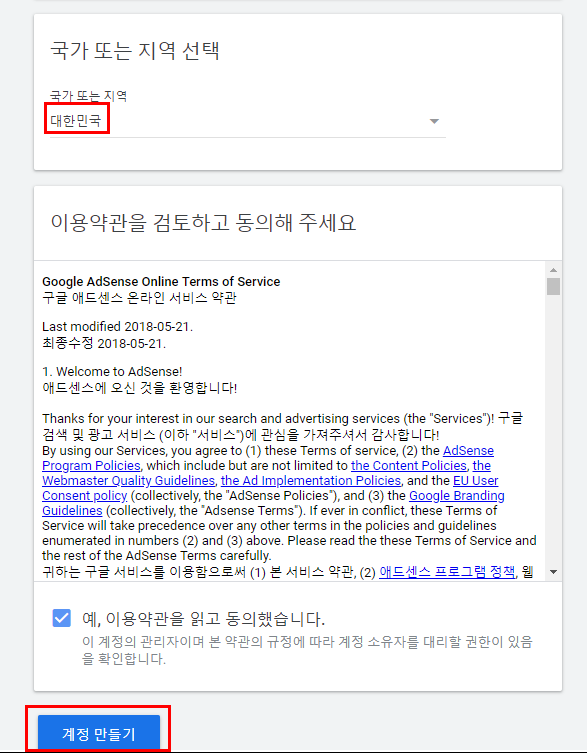Click the 구글 애드센스 온라인 서비스 약관 line

click(x=139, y=298)
